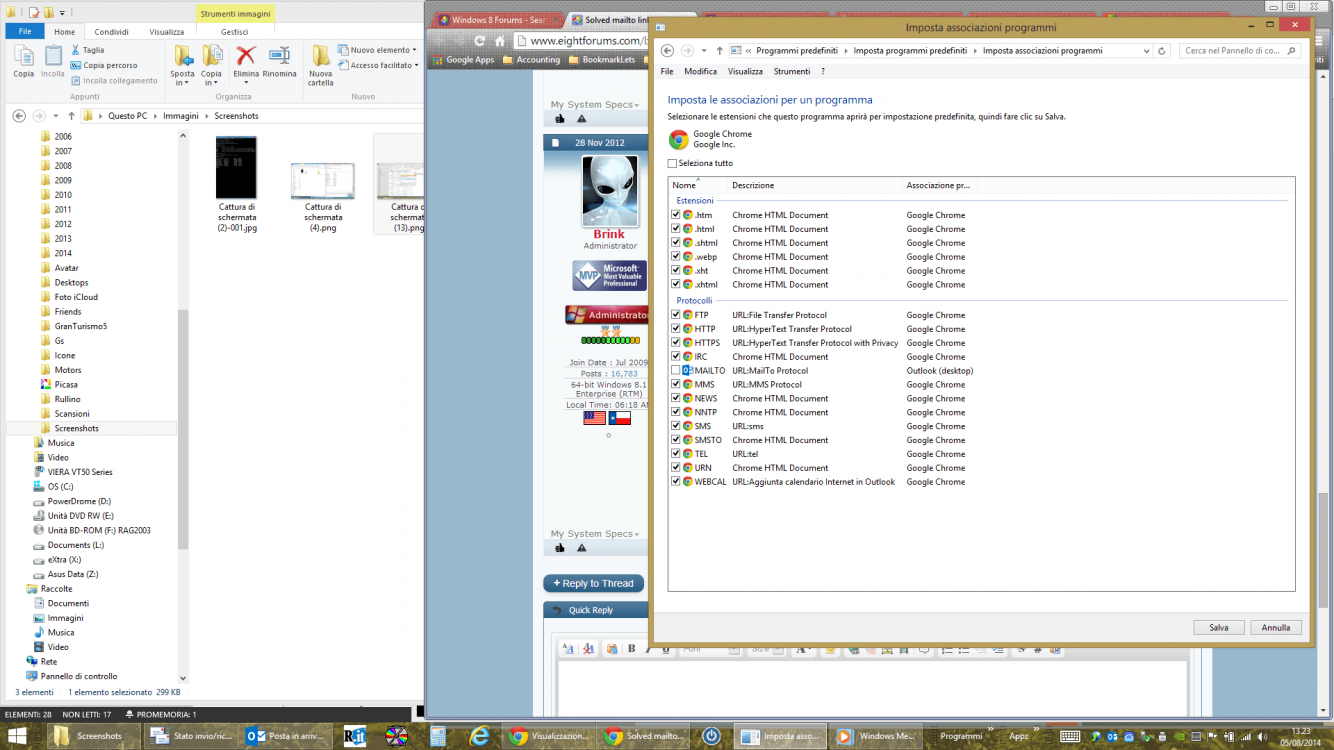Screen dimensions: 1334x750
Task: Click the Nome column header
Action: pyautogui.click(x=697, y=185)
